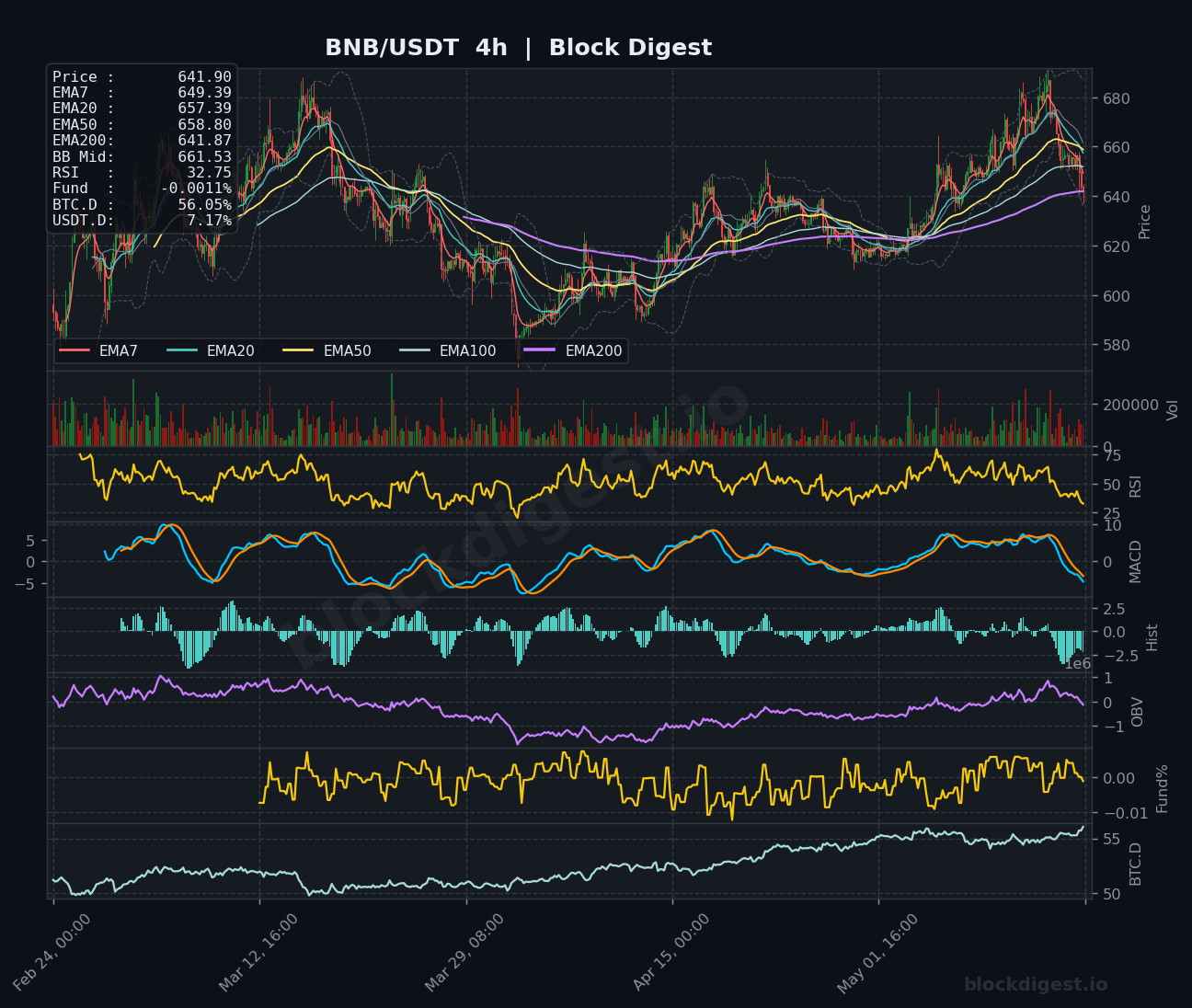Click the Mar 12, 16:00 date label
This screenshot has width=1192, height=1008.
pyautogui.click(x=258, y=952)
